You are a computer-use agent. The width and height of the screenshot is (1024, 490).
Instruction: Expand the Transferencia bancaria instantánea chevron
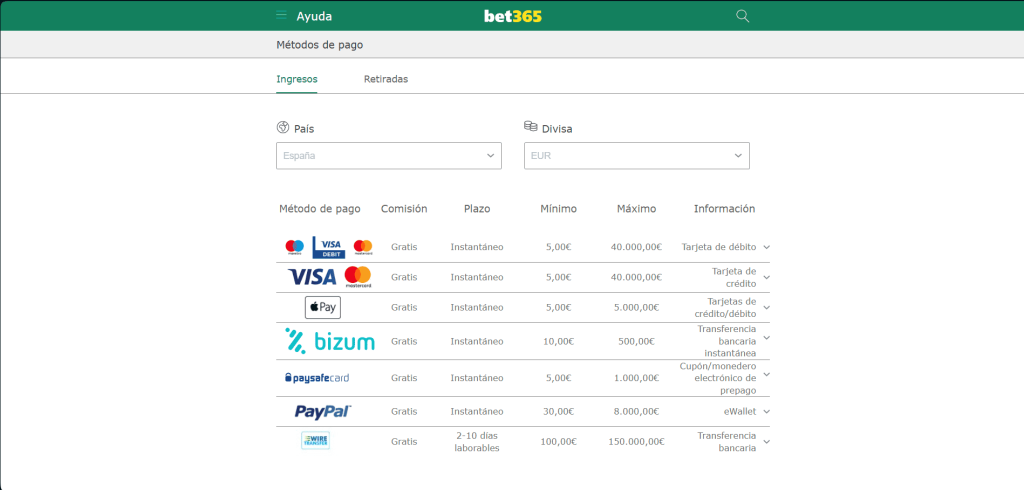click(x=766, y=341)
